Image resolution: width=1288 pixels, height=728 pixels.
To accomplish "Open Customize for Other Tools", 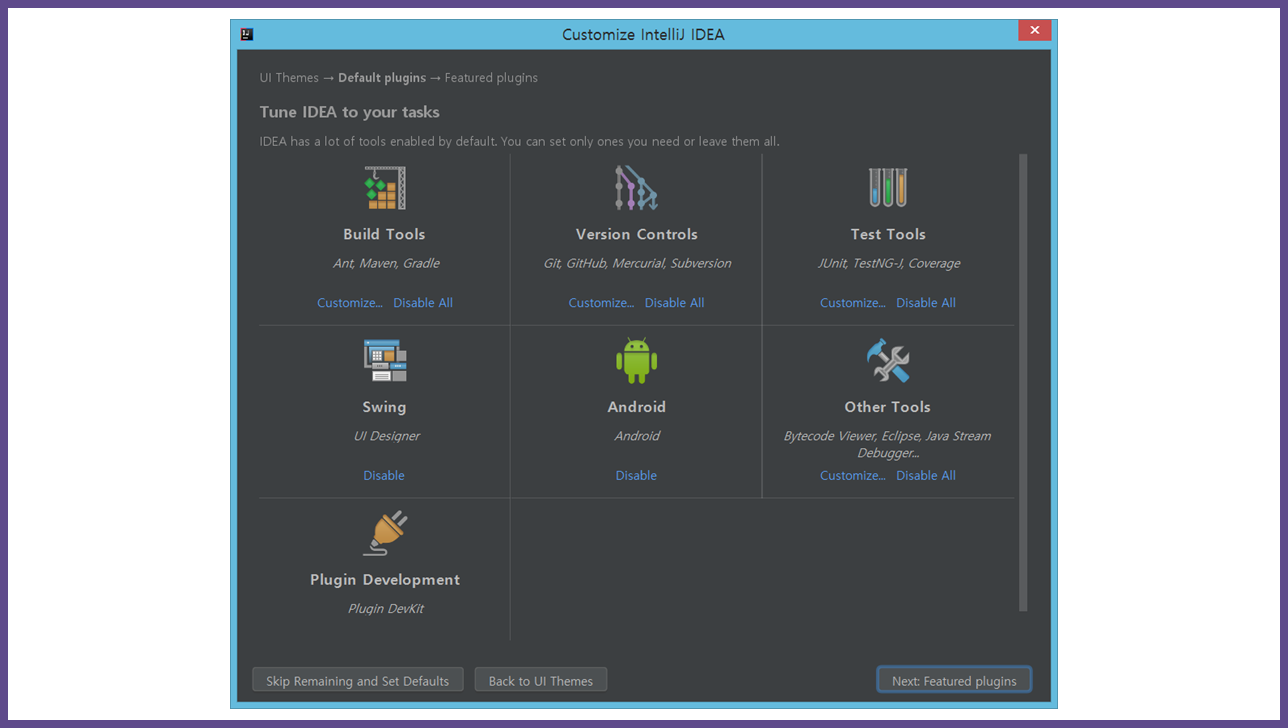I will [x=853, y=476].
